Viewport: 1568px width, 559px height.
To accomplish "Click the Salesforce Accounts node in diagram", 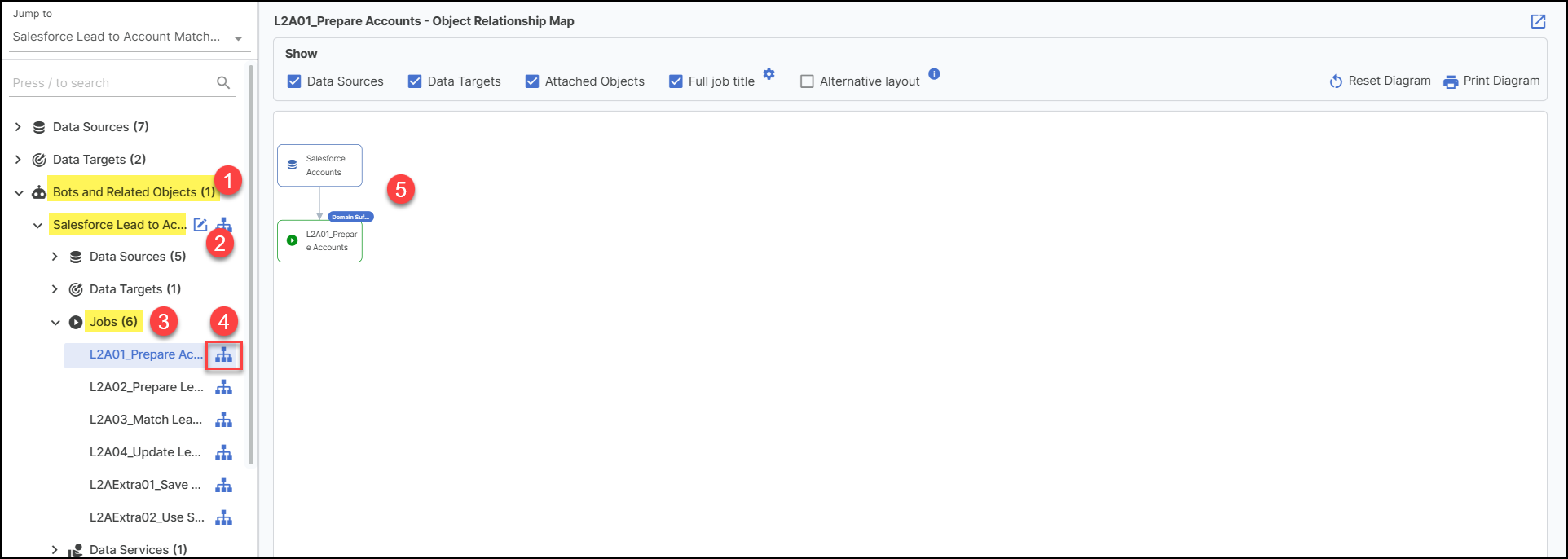I will pyautogui.click(x=319, y=165).
